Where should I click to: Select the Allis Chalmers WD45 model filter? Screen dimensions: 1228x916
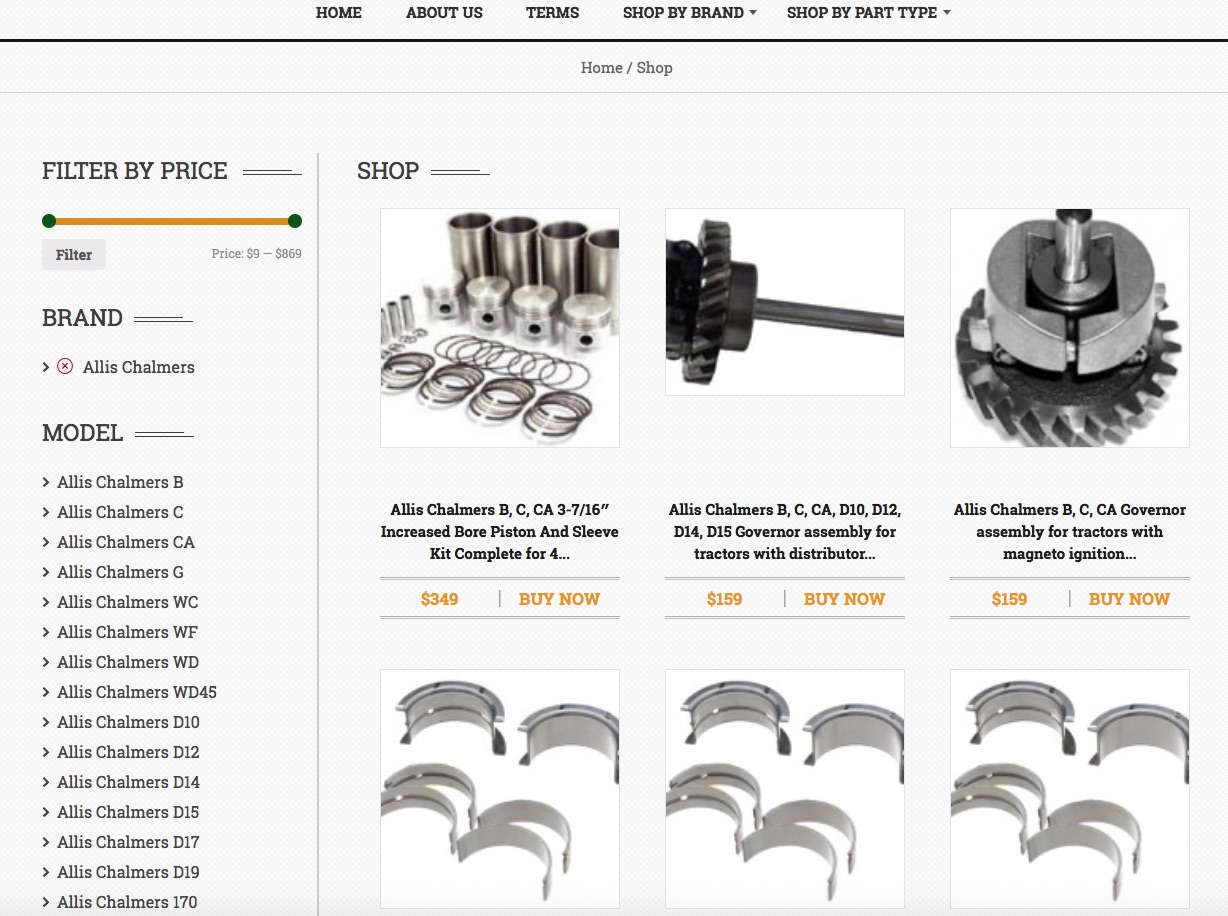click(x=136, y=692)
